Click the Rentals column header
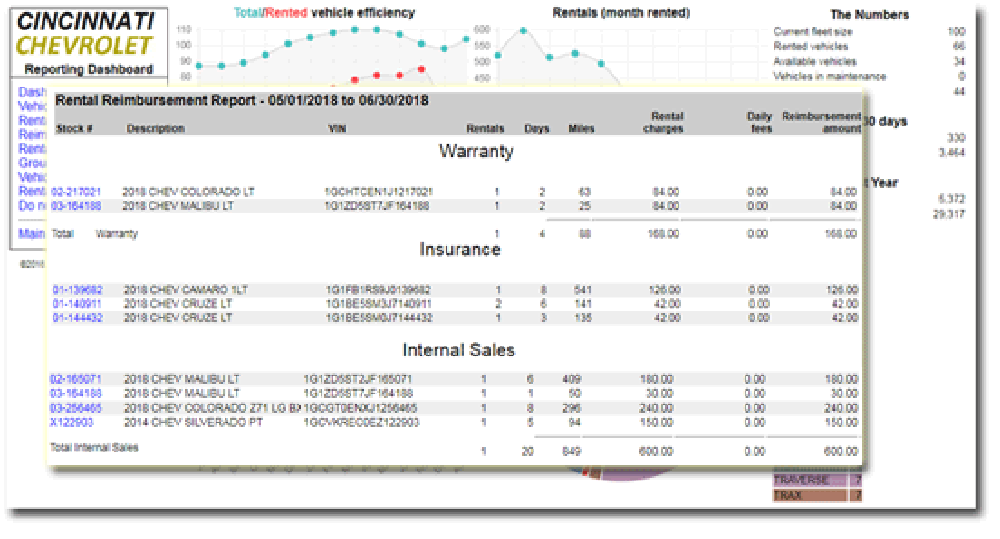The height and width of the screenshot is (539, 1000). tap(485, 128)
